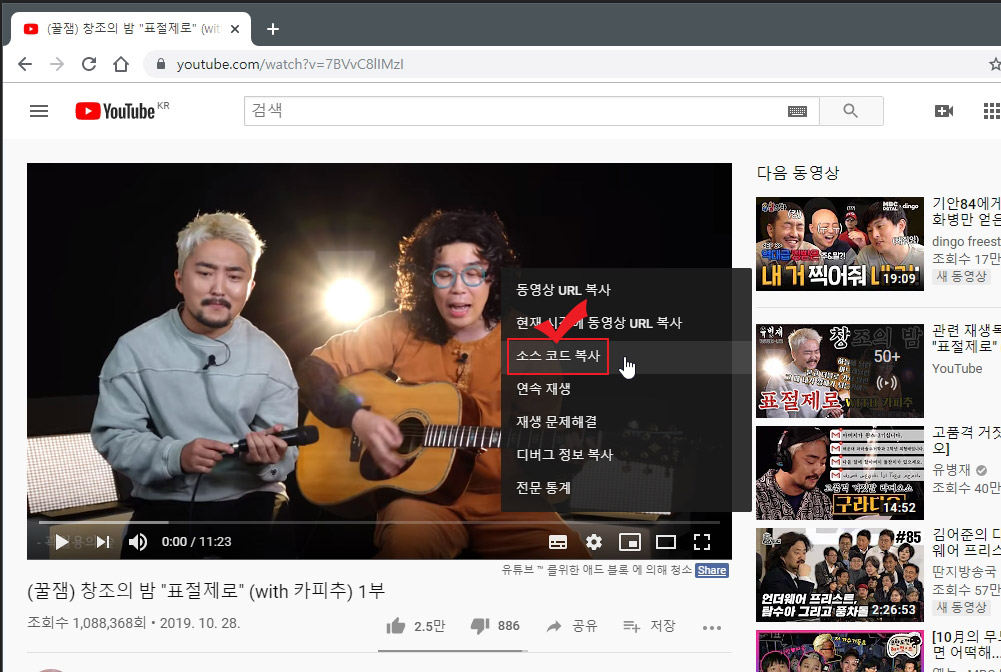Open video title '고품격 거짓'

[x=966, y=440]
